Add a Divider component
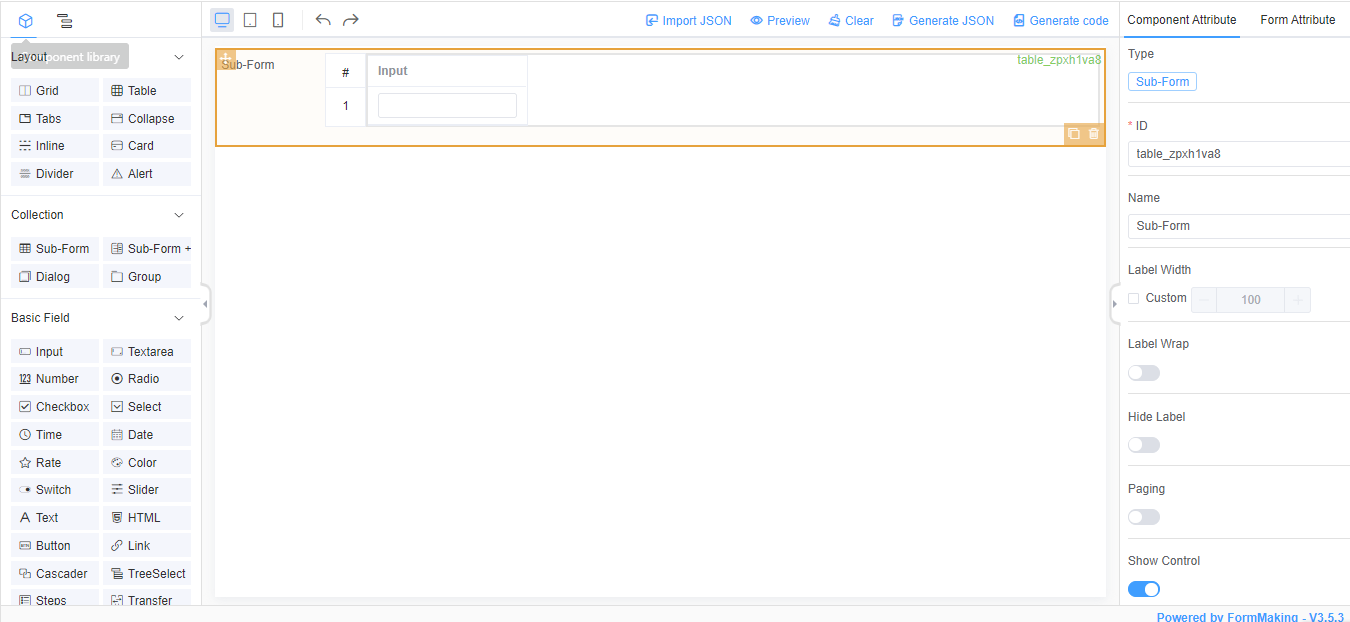 (55, 174)
